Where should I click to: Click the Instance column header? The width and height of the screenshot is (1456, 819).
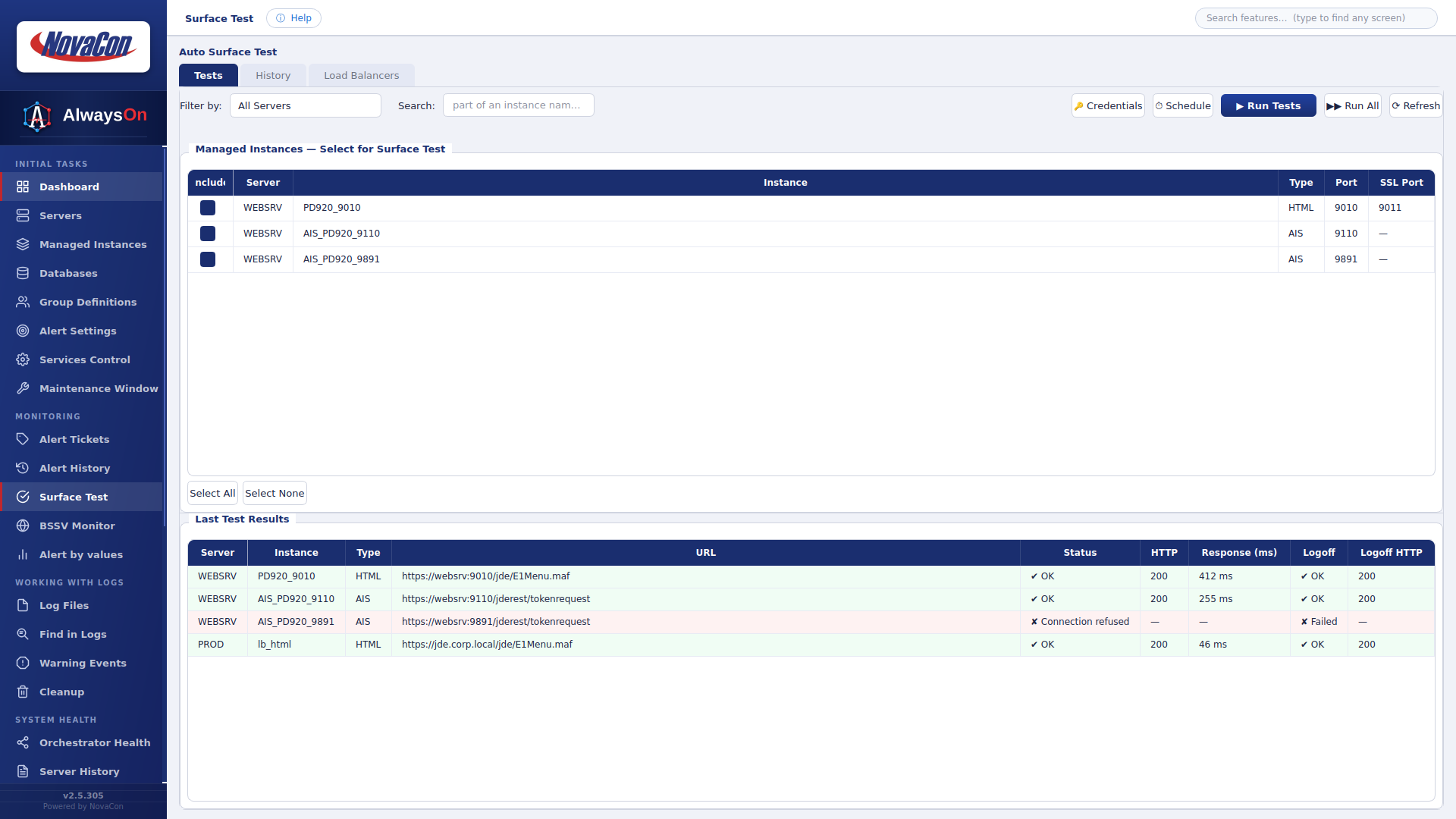click(786, 183)
